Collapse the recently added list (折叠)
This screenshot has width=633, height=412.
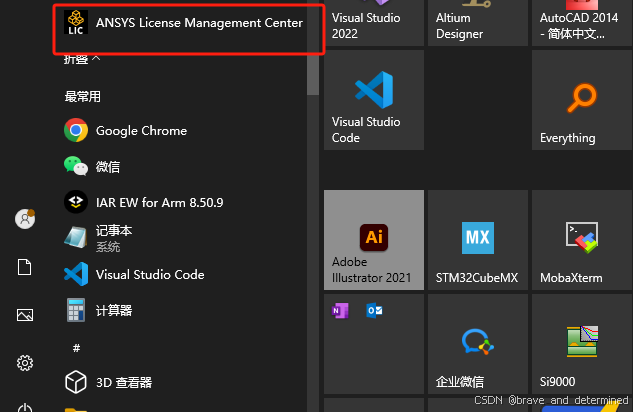pos(82,59)
